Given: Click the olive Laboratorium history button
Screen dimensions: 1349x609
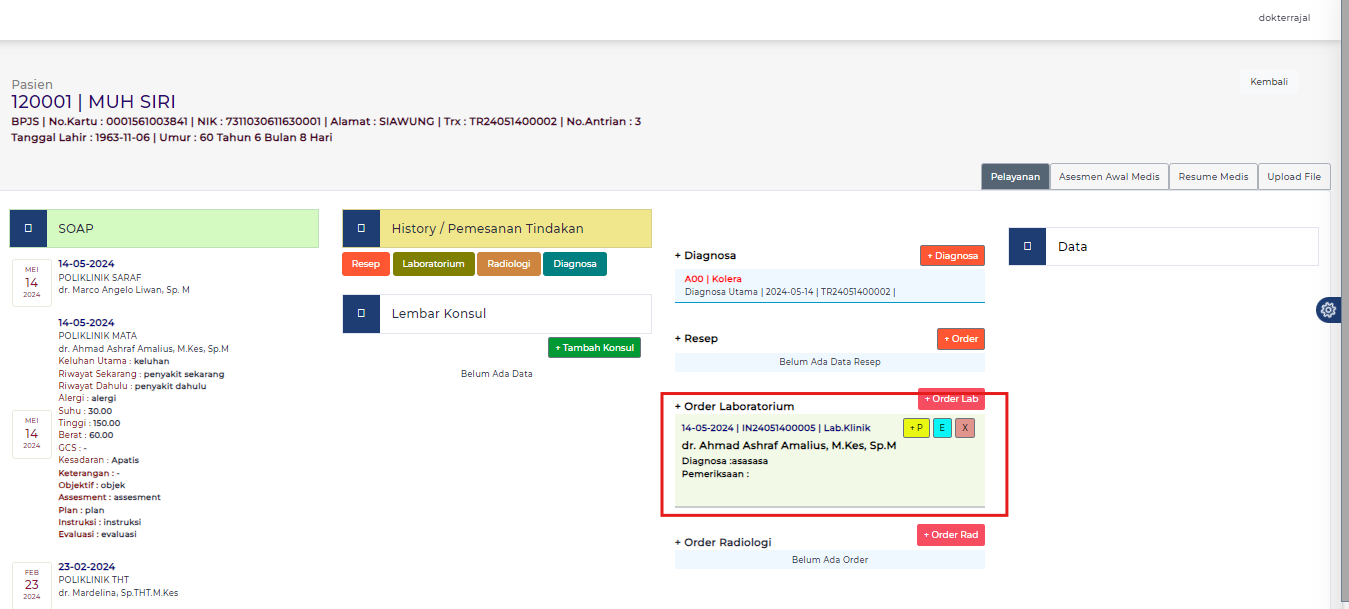Looking at the screenshot, I should pyautogui.click(x=433, y=264).
